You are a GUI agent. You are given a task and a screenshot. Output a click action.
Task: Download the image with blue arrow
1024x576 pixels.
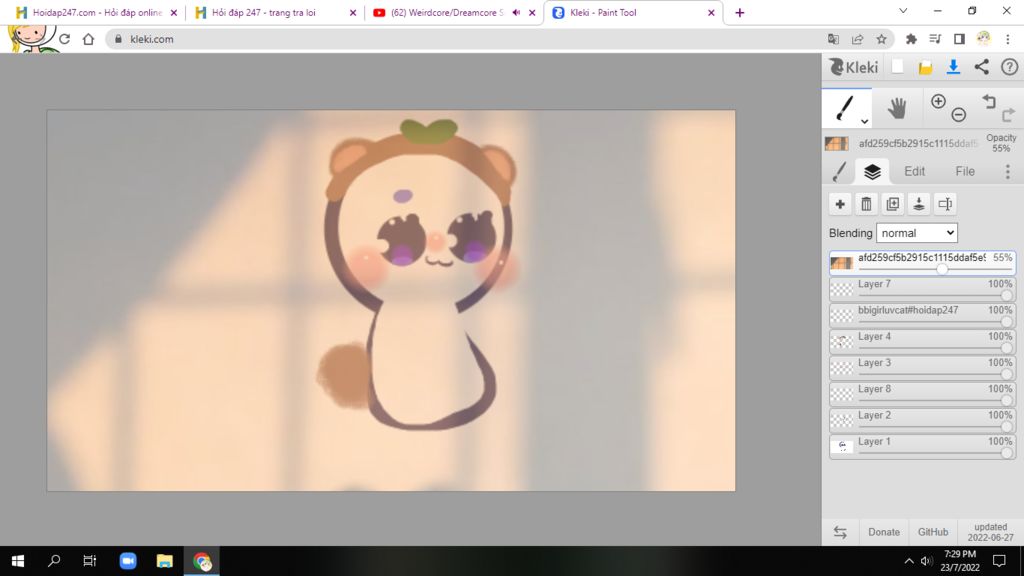coord(953,67)
